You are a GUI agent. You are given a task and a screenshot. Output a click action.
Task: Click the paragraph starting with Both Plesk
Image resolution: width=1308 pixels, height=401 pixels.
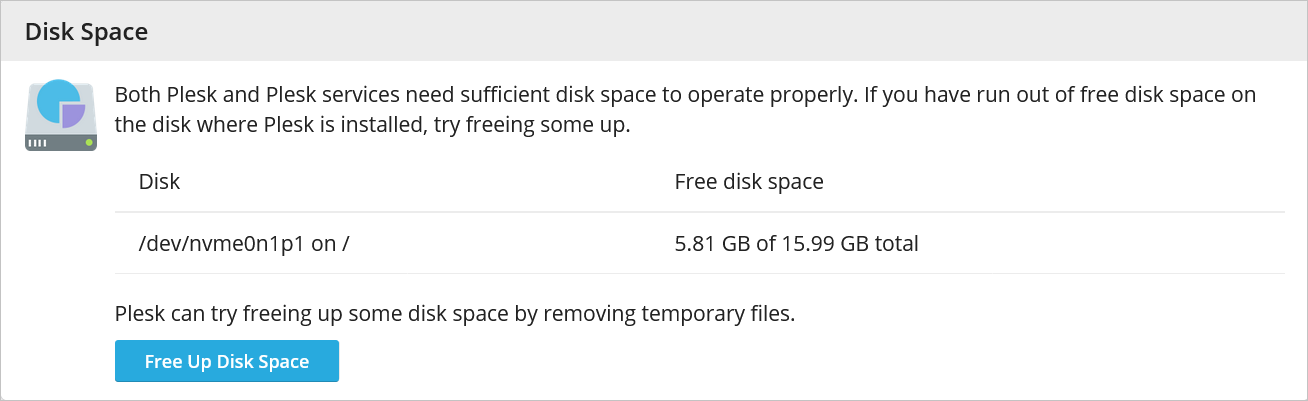pos(685,111)
